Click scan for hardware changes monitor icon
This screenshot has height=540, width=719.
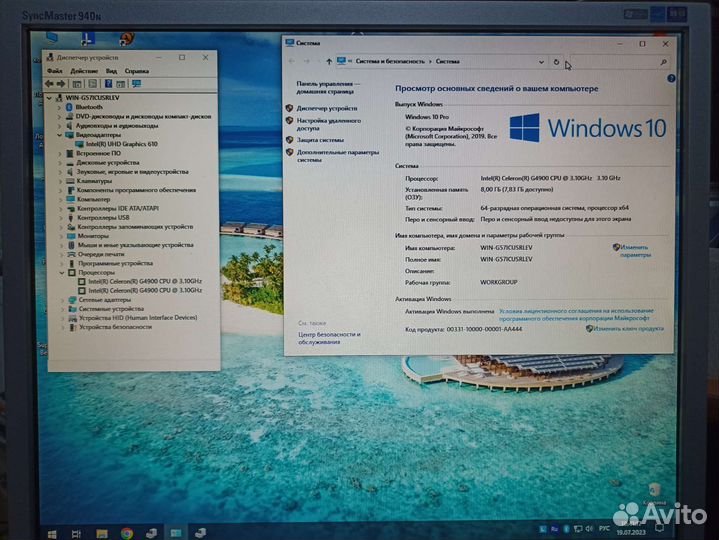point(136,83)
